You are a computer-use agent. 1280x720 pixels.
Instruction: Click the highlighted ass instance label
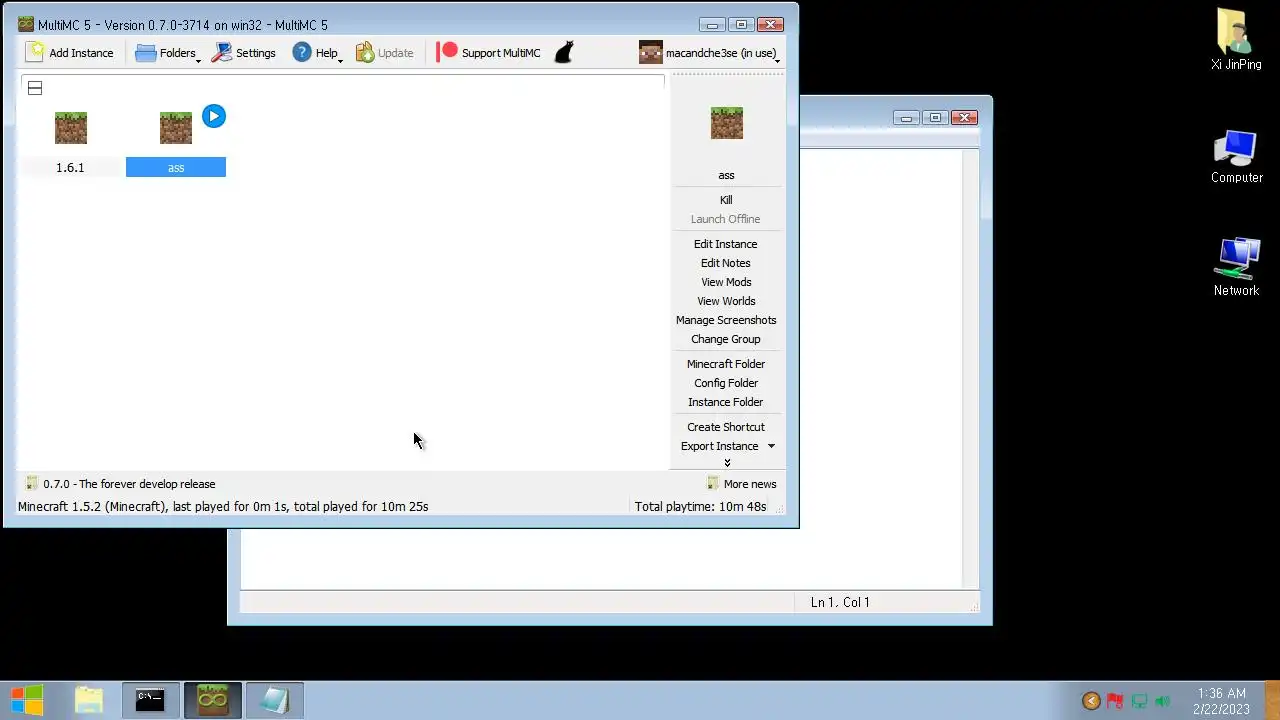tap(176, 168)
